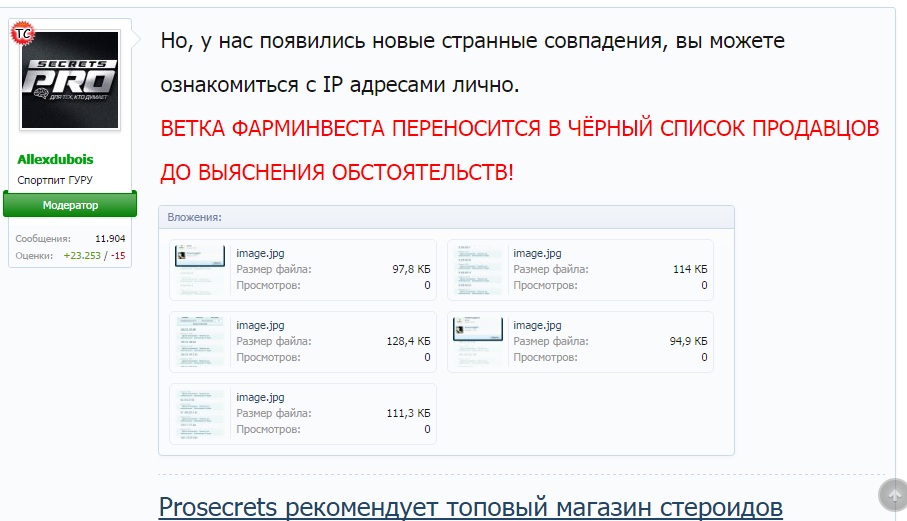The width and height of the screenshot is (907, 521).
Task: Open thumbnail of the 114 КБ attachment
Action: pyautogui.click(x=477, y=270)
